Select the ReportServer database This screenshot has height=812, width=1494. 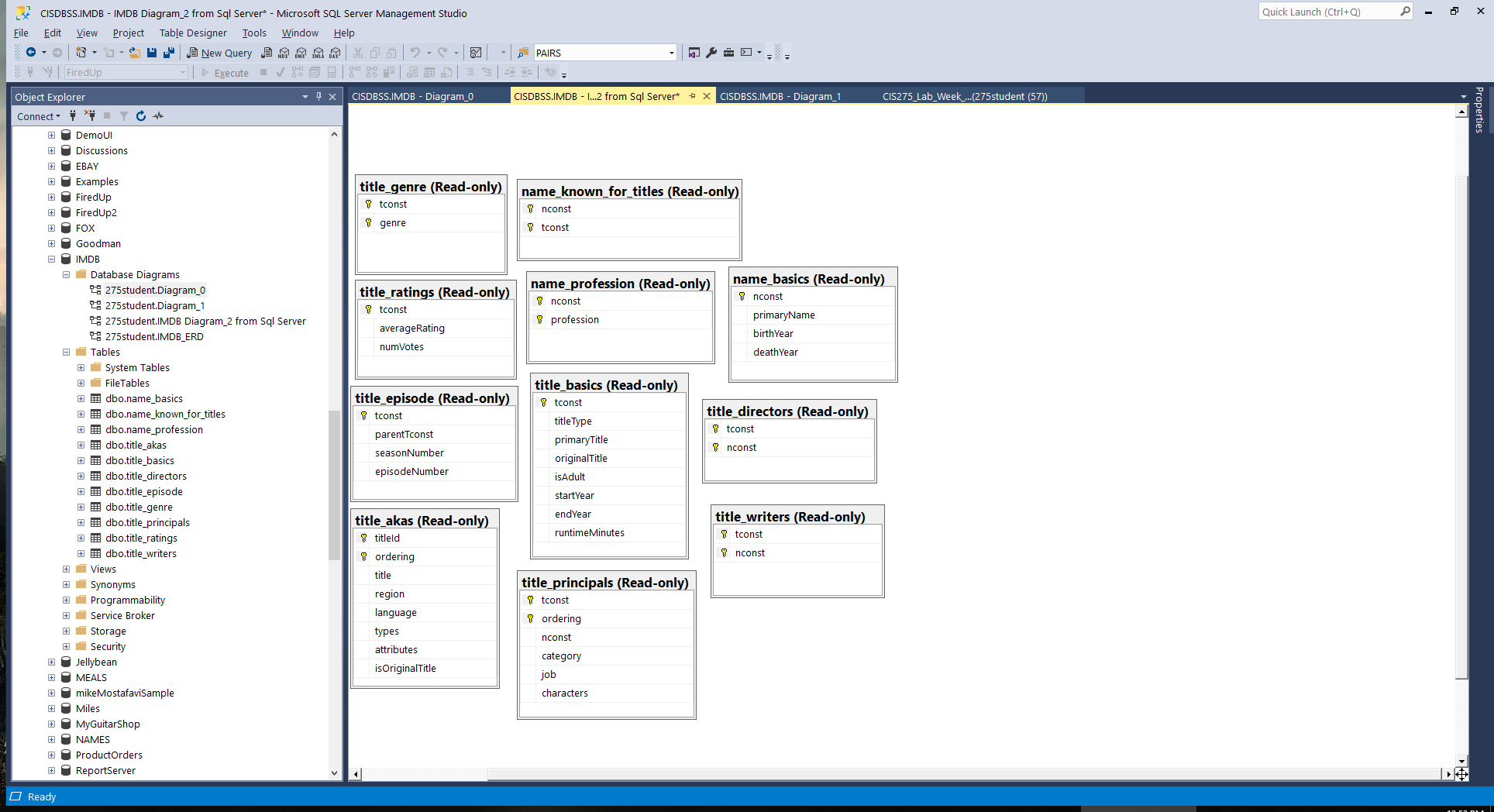105,771
